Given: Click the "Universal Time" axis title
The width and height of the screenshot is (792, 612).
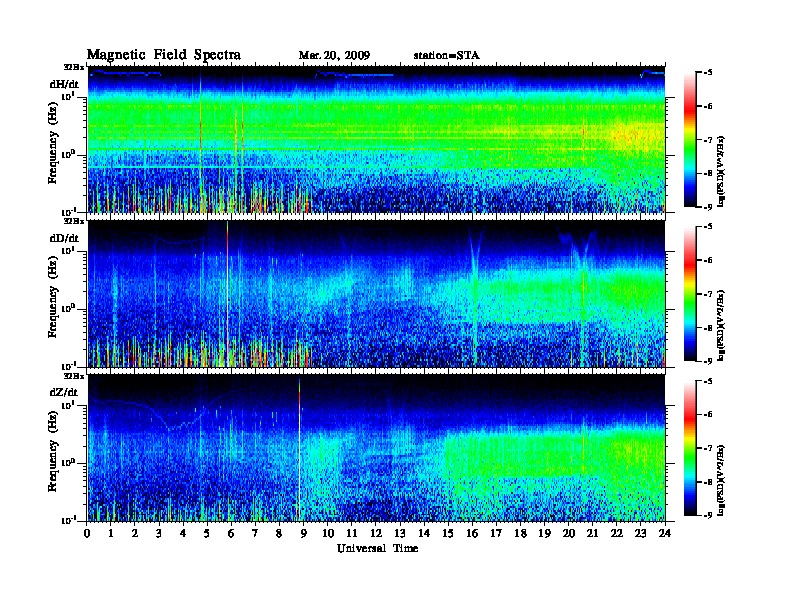Looking at the screenshot, I should pos(377,548).
